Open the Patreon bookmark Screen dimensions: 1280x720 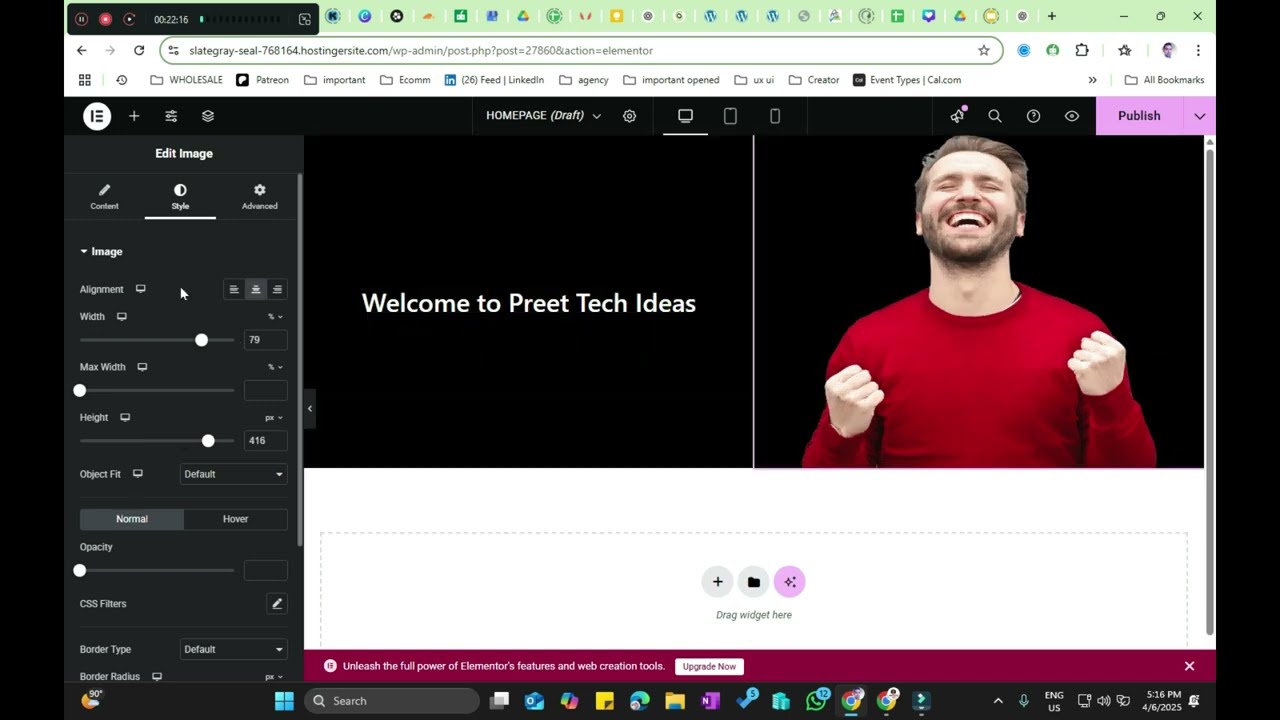263,80
